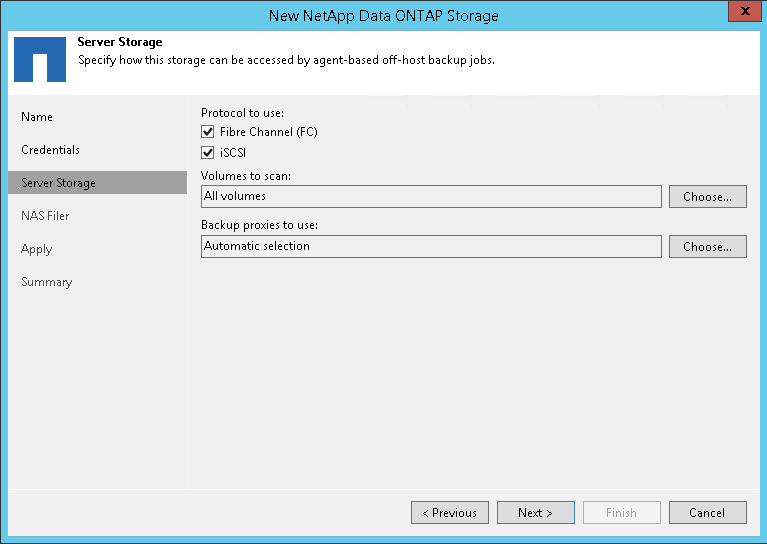Open Choose dialog for backup proxies
This screenshot has height=544, width=767.
[707, 246]
